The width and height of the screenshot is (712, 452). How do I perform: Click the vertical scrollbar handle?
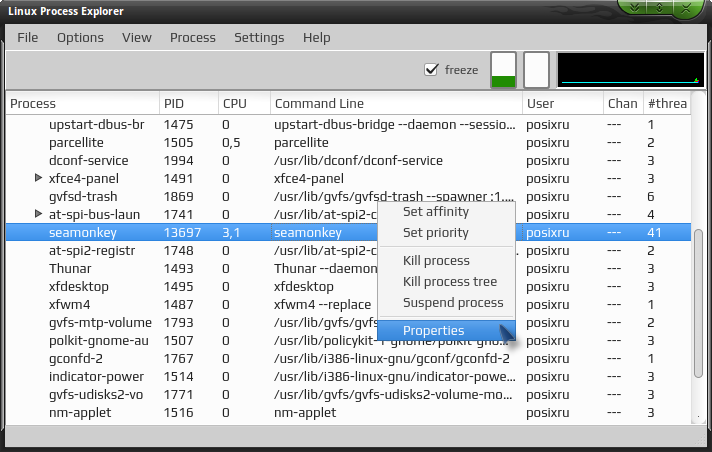point(699,303)
